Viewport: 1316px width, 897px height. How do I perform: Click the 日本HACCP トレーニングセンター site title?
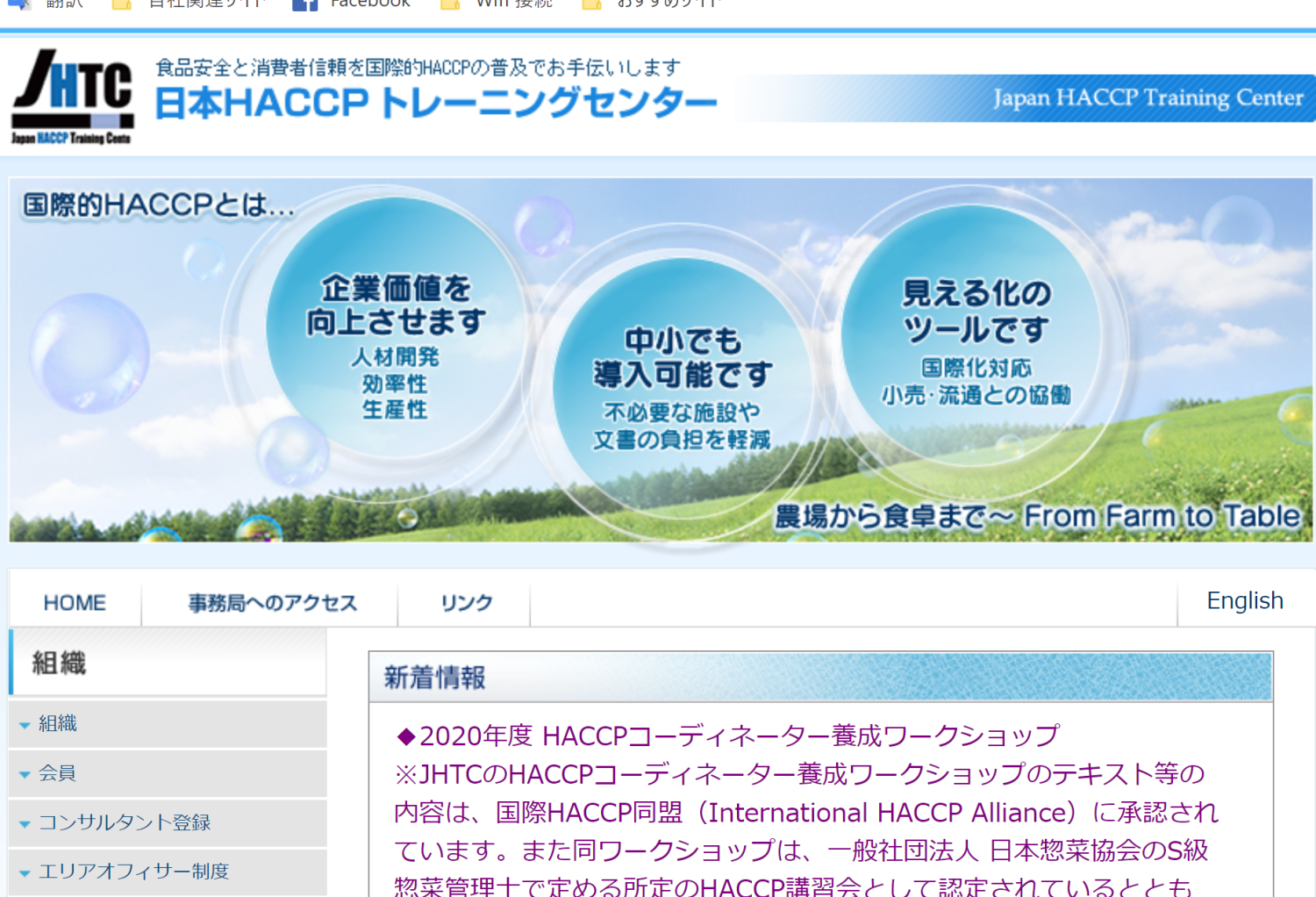point(436,103)
